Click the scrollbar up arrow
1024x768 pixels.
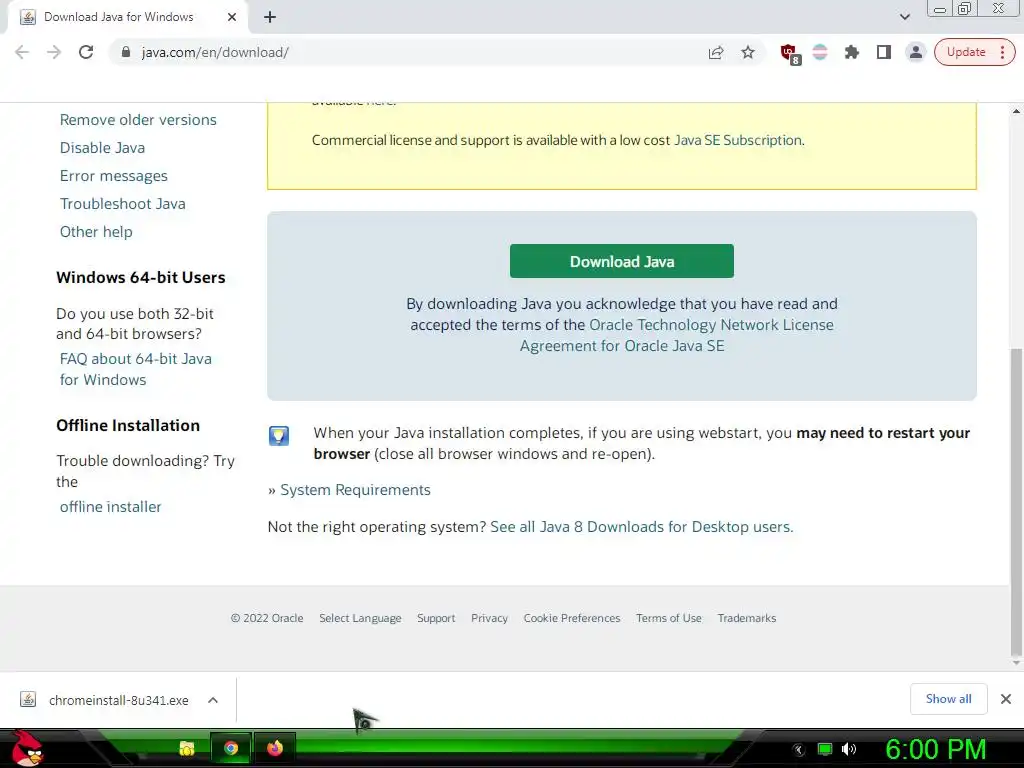1016,111
